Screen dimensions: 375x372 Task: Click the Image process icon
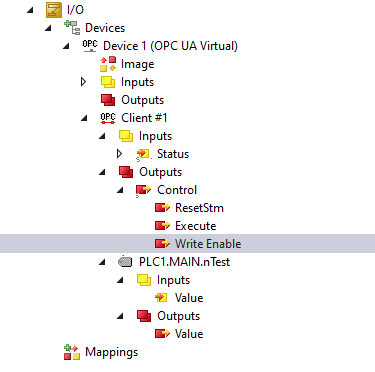pyautogui.click(x=108, y=64)
